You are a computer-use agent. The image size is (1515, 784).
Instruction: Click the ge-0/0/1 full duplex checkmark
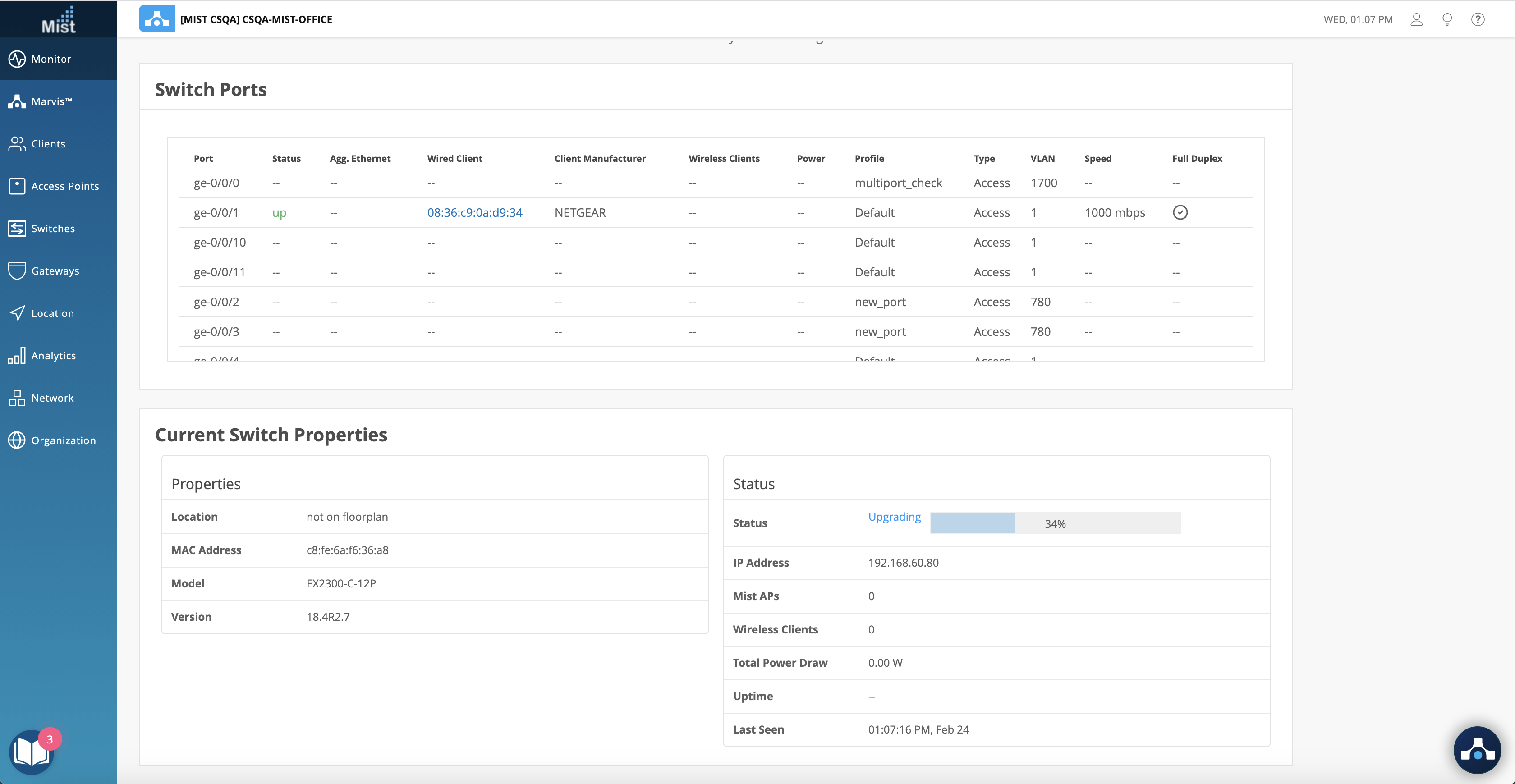pyautogui.click(x=1180, y=212)
